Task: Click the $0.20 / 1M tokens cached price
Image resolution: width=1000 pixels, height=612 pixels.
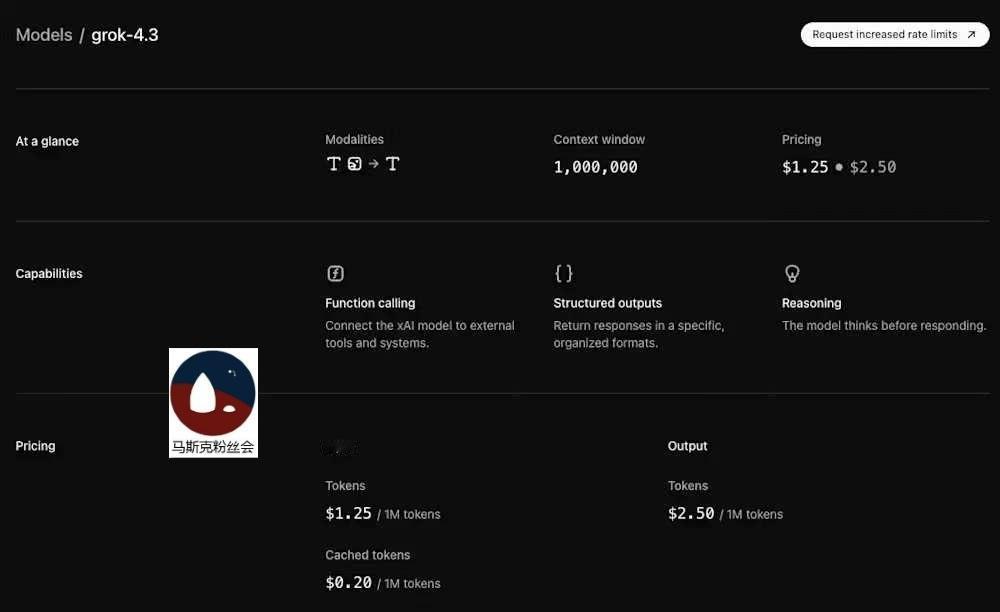Action: [383, 583]
